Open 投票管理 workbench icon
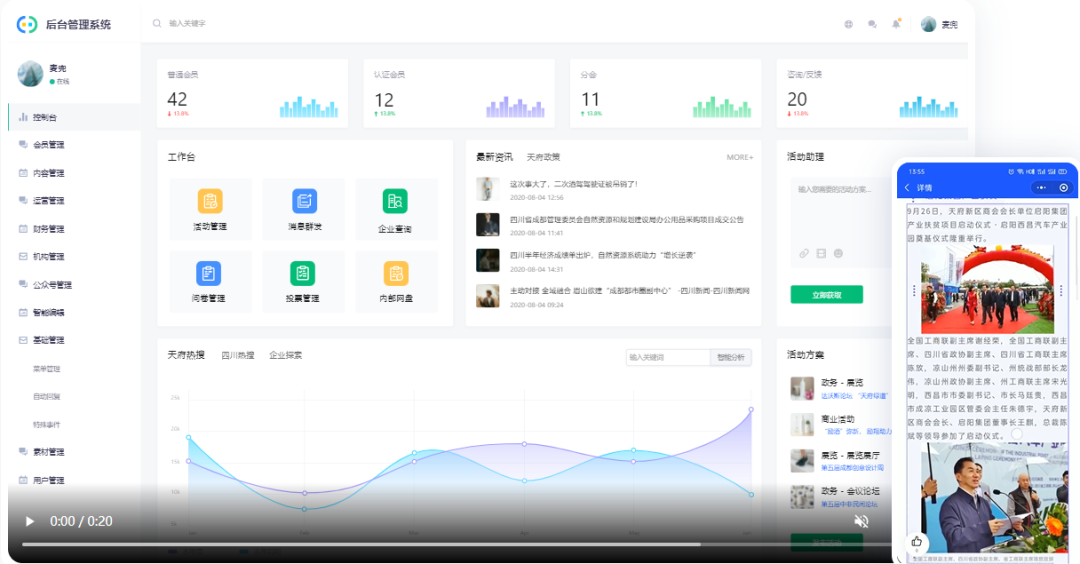 [302, 273]
